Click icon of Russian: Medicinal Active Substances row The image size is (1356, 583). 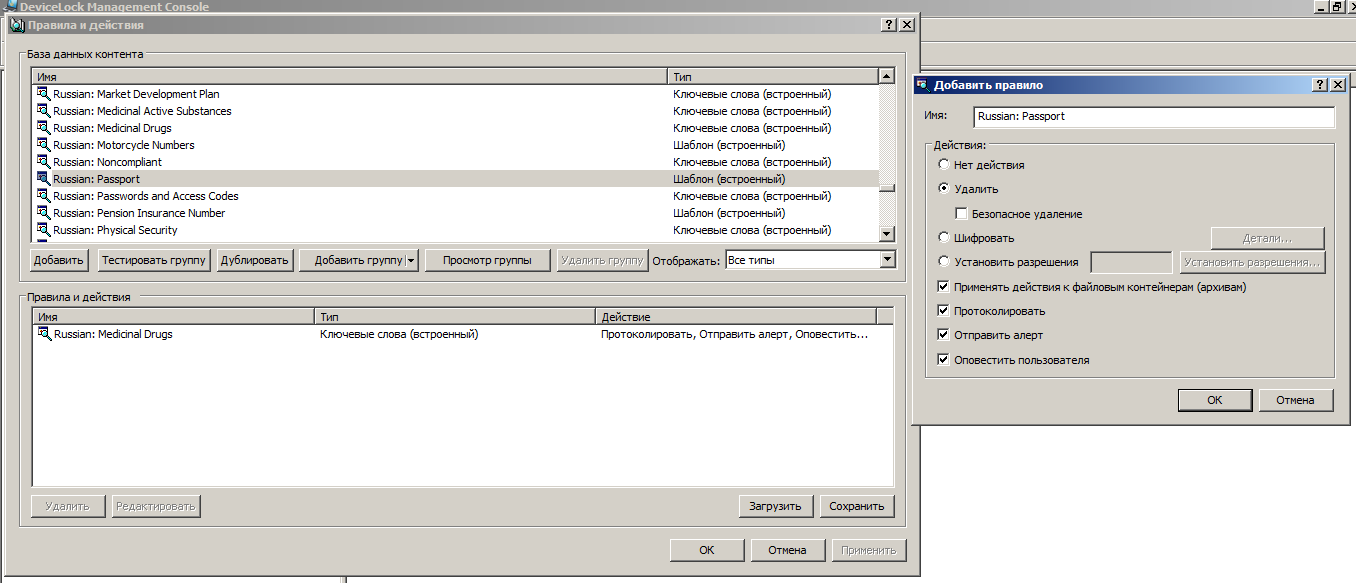pyautogui.click(x=43, y=111)
